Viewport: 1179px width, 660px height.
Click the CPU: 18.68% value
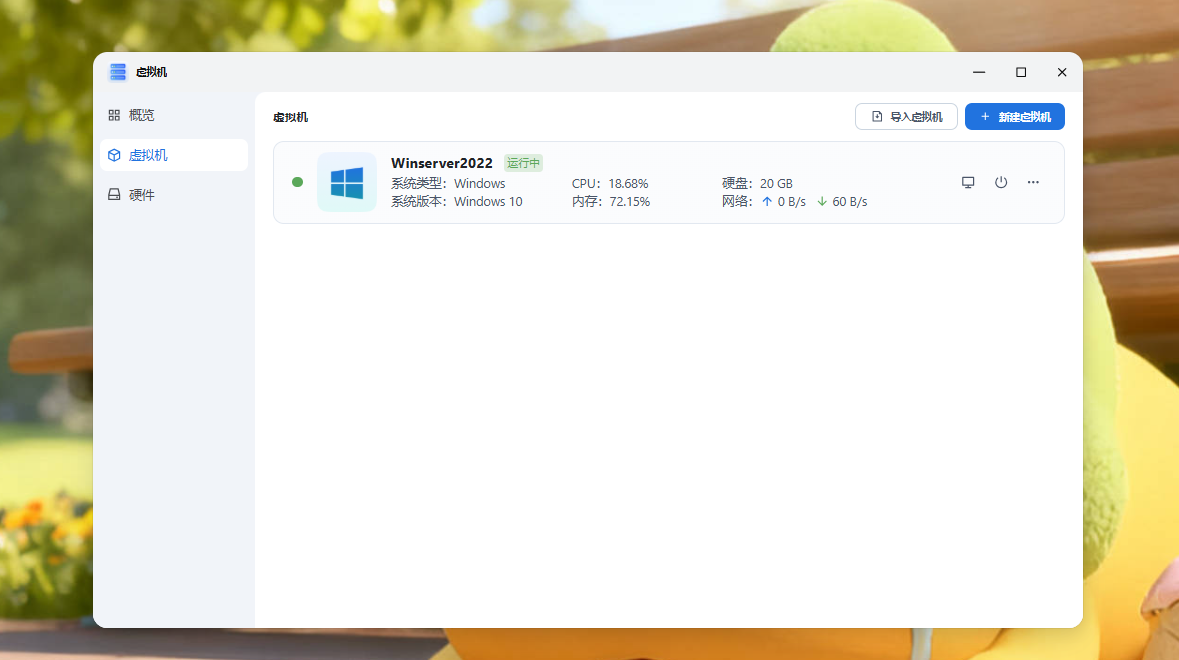610,183
